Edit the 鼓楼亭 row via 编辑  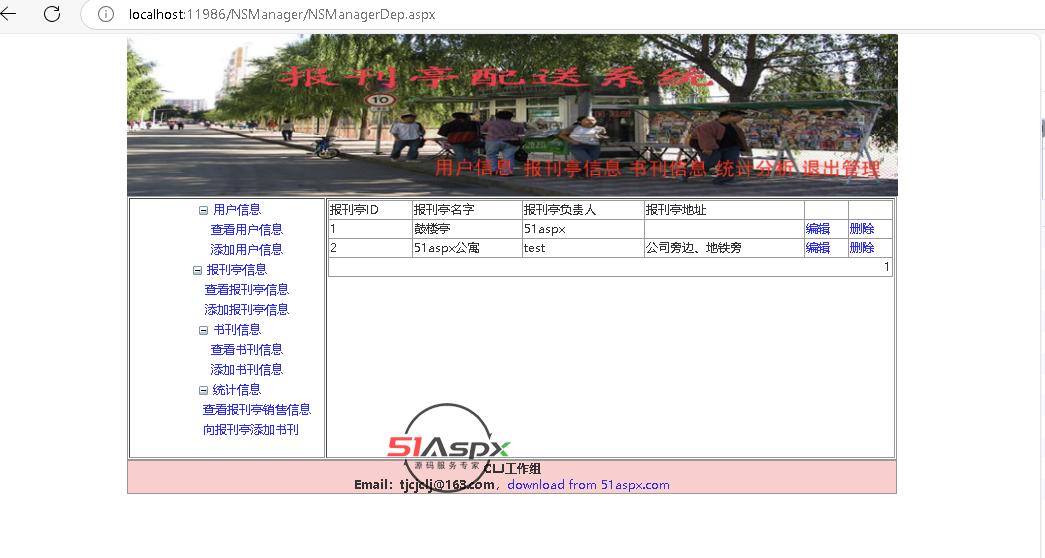pos(818,229)
